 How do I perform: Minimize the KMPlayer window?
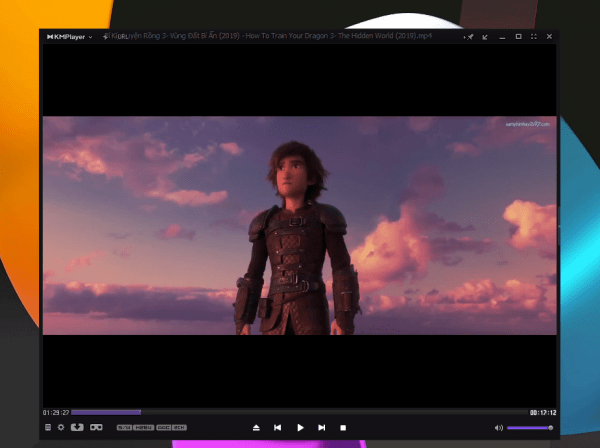pos(502,37)
